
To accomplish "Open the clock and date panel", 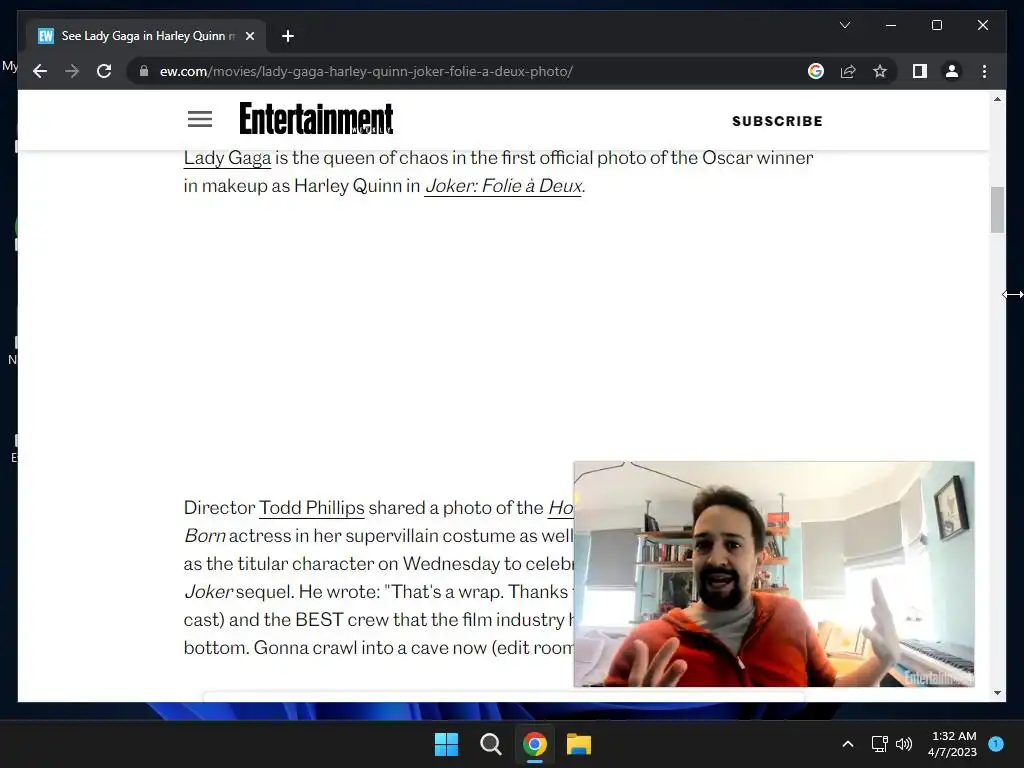I will click(953, 744).
